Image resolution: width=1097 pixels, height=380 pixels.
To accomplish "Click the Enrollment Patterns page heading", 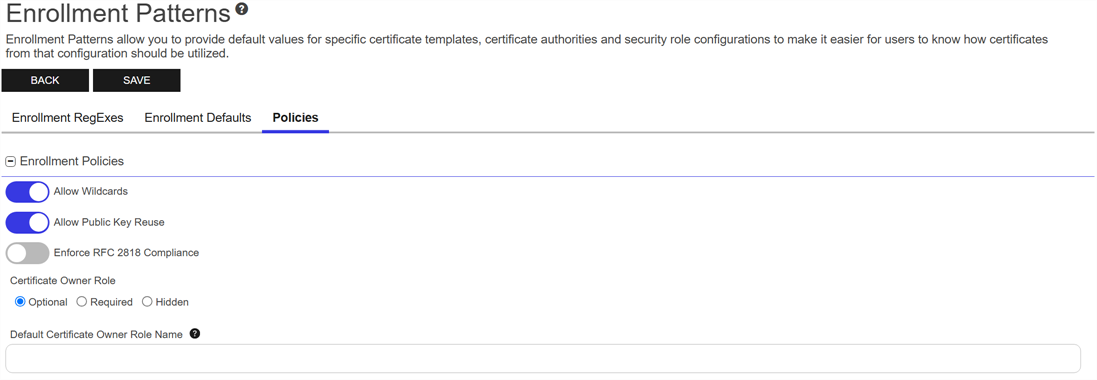I will click(118, 14).
